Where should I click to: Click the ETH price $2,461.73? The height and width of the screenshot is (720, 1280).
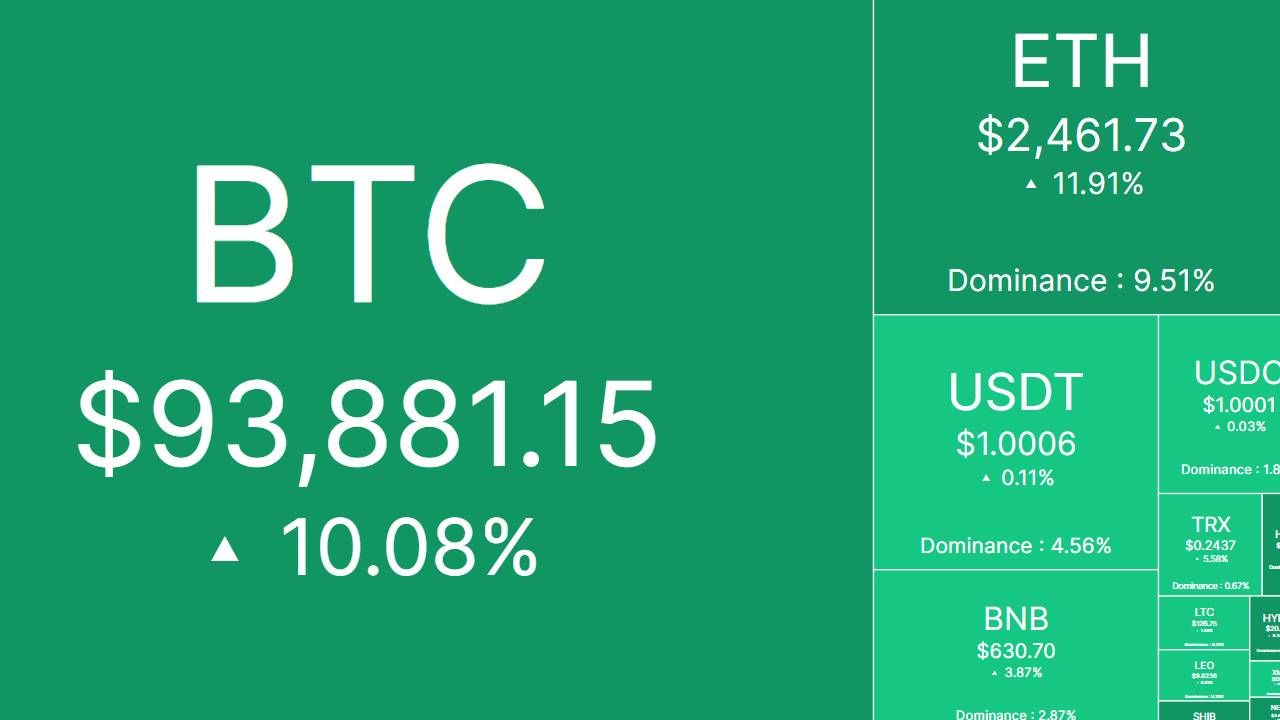[1081, 135]
